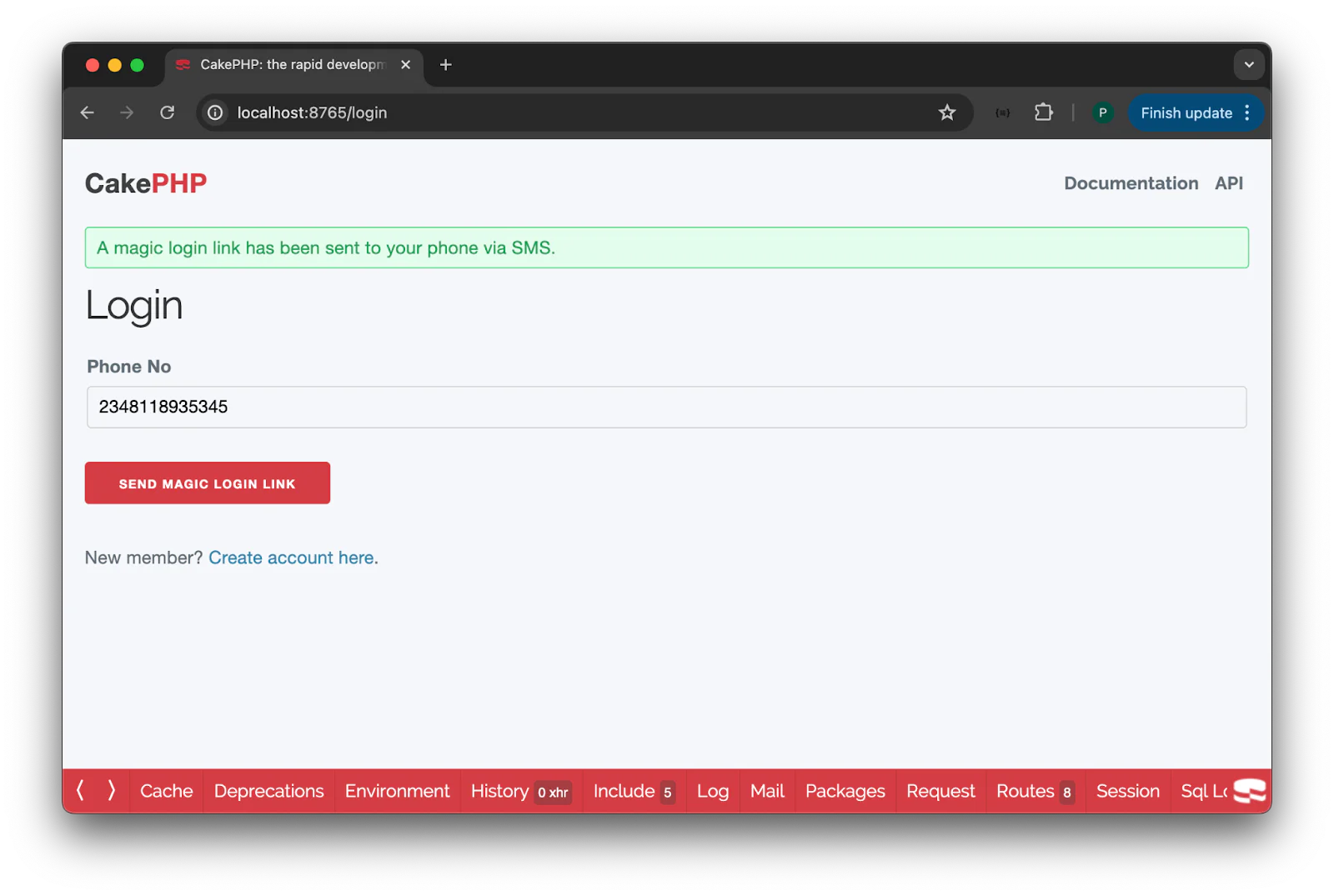Screen dimensions: 1334x896
Task: Open the extensions puzzle icon
Action: (x=1043, y=113)
